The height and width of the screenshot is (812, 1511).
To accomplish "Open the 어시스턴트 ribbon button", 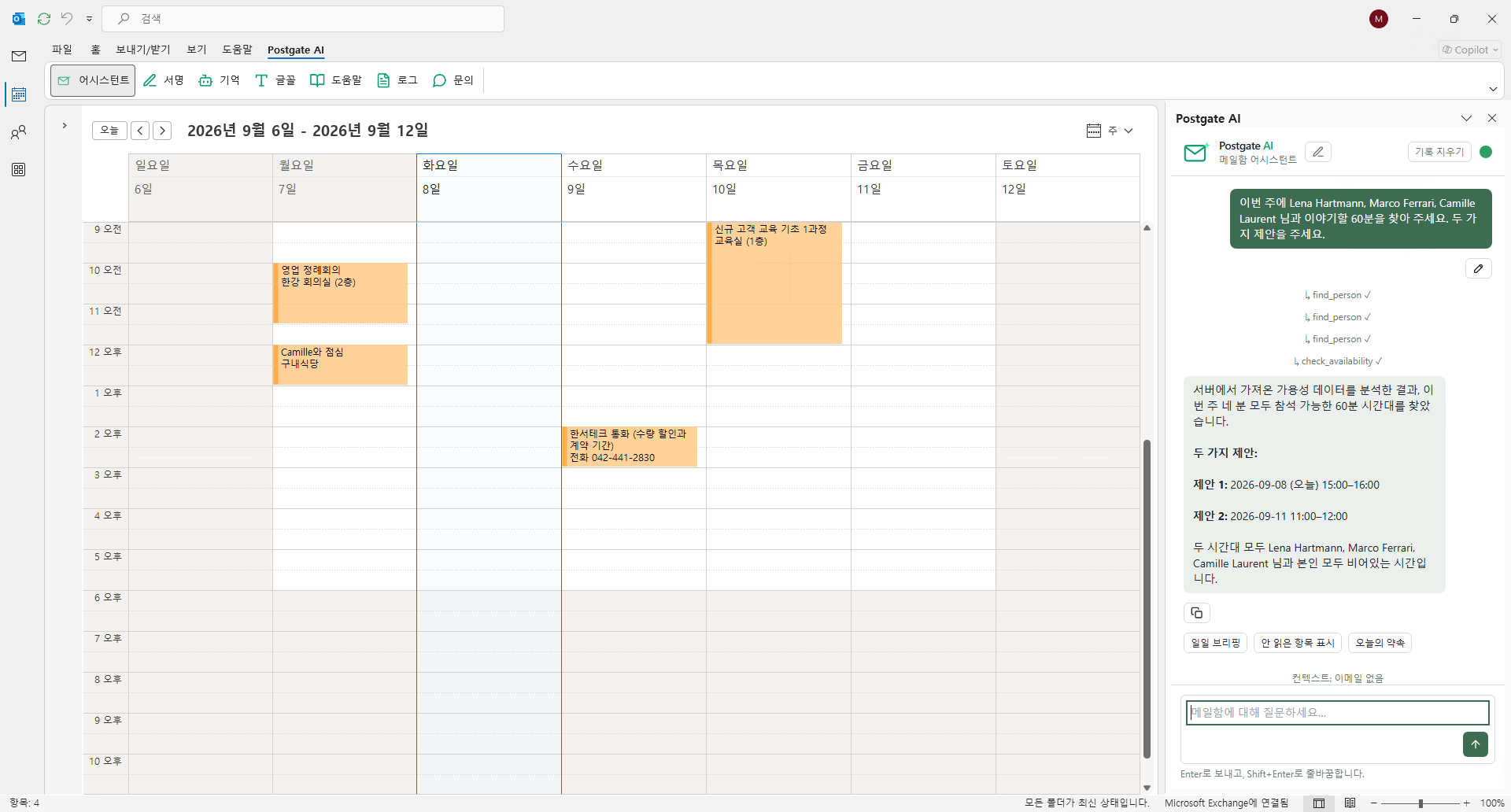I will (93, 80).
